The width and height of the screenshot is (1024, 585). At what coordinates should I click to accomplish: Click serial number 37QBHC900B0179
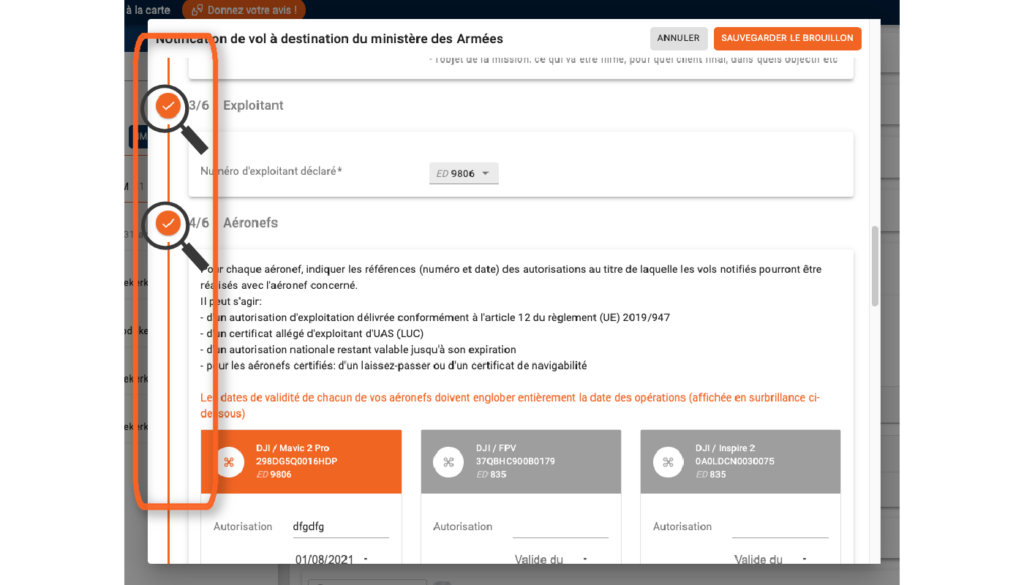515,461
